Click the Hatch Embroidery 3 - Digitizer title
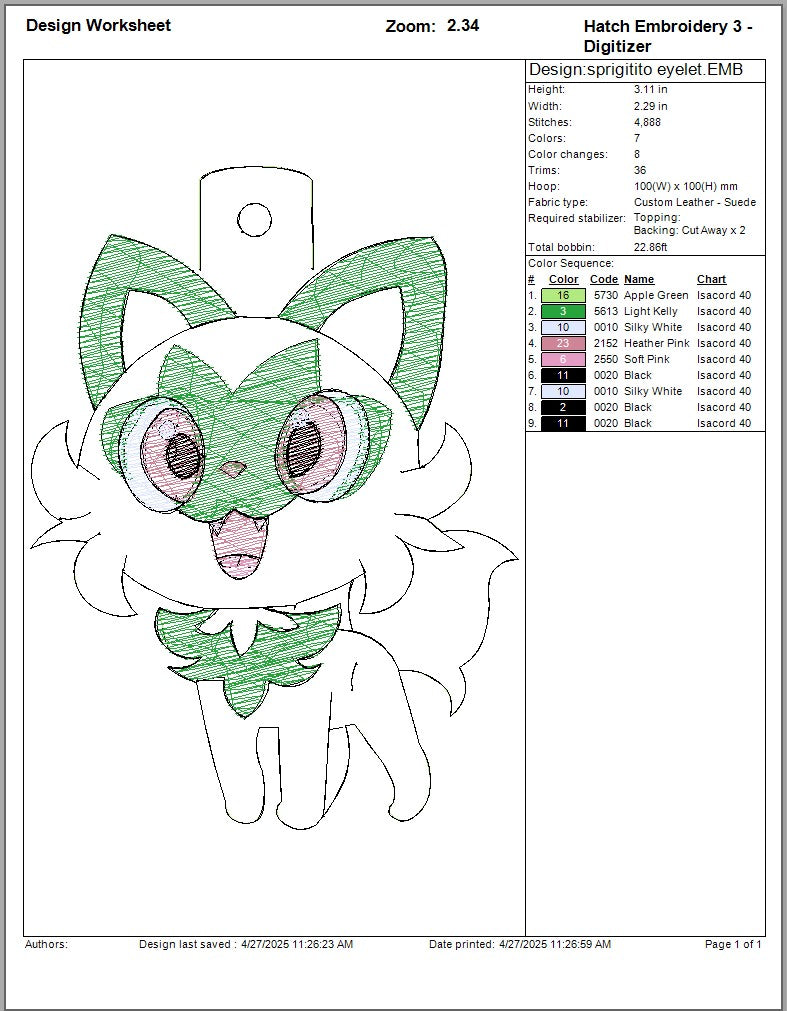787x1011 pixels. click(667, 36)
